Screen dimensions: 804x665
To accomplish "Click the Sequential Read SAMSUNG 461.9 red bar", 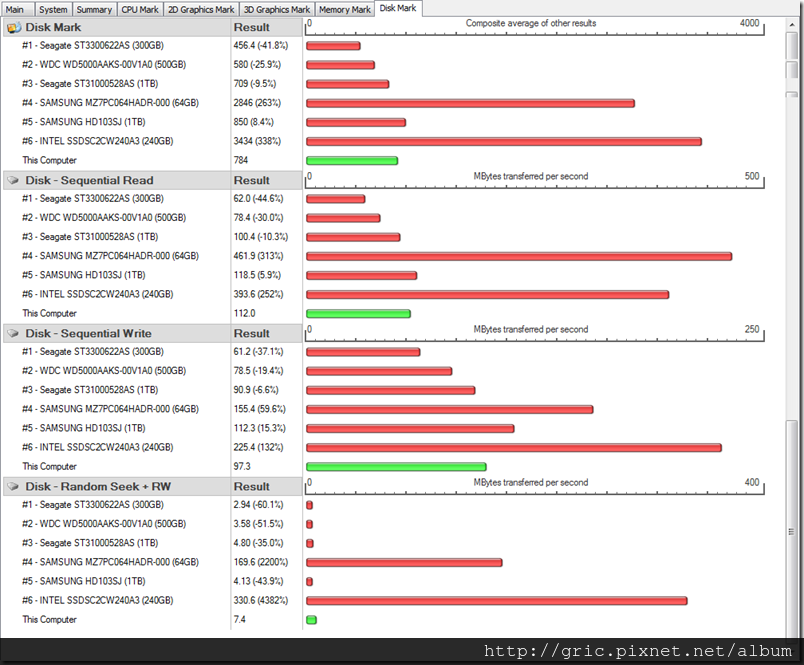I will coord(519,256).
